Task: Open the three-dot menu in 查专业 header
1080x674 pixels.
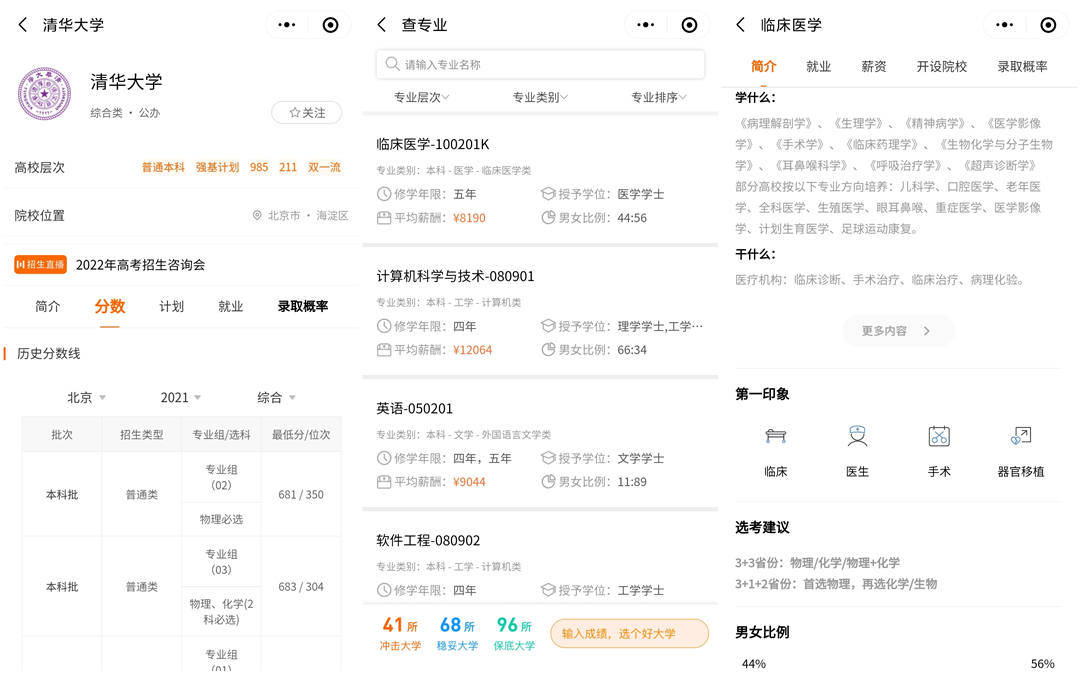Action: tap(646, 25)
